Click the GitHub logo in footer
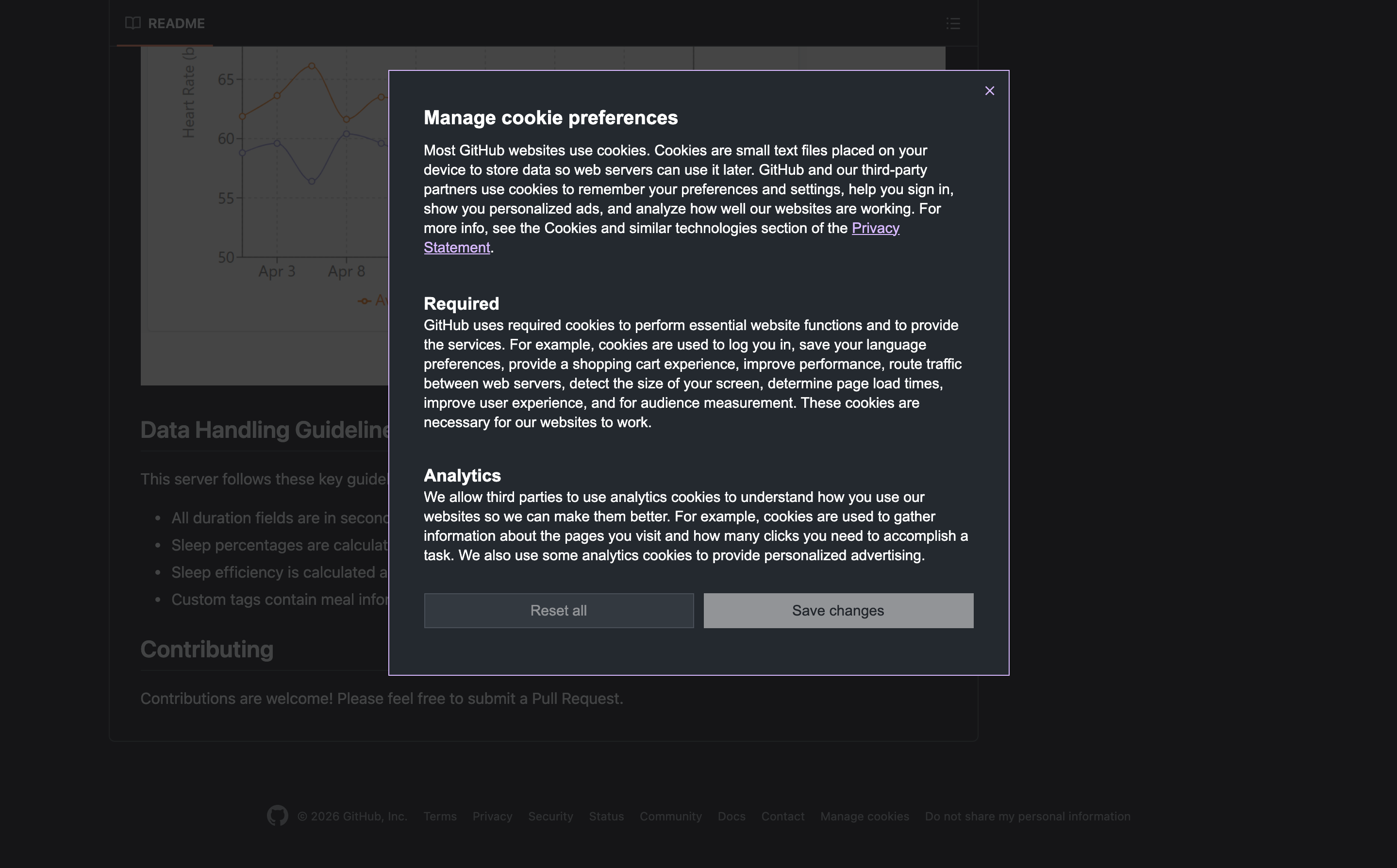 (x=277, y=815)
